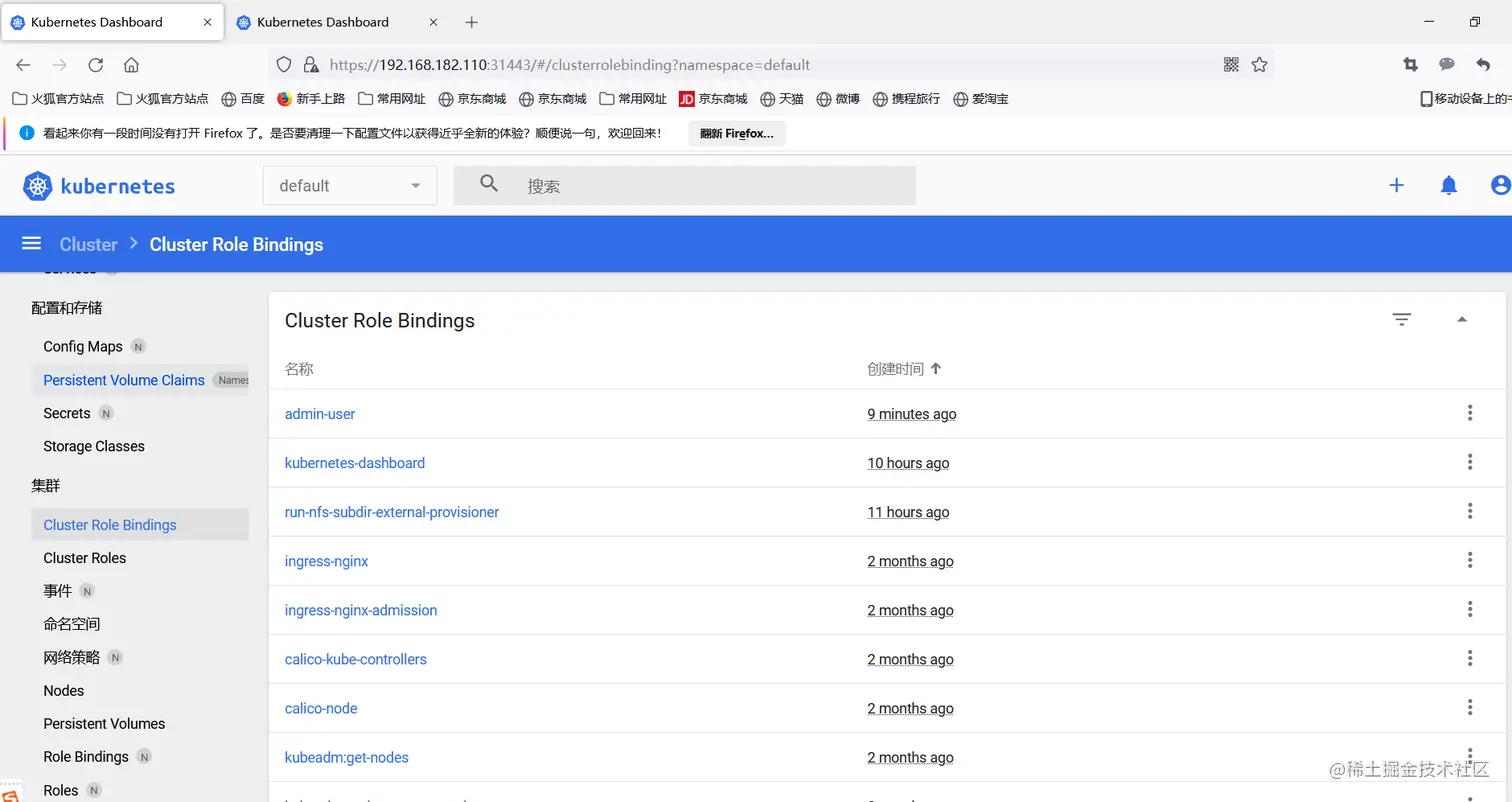Click the lock site security icon
Image resolution: width=1512 pixels, height=802 pixels.
311,65
